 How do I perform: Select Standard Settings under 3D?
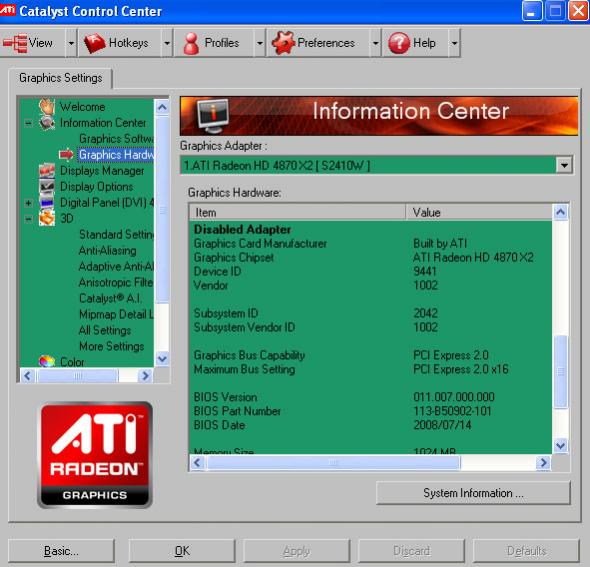point(116,234)
